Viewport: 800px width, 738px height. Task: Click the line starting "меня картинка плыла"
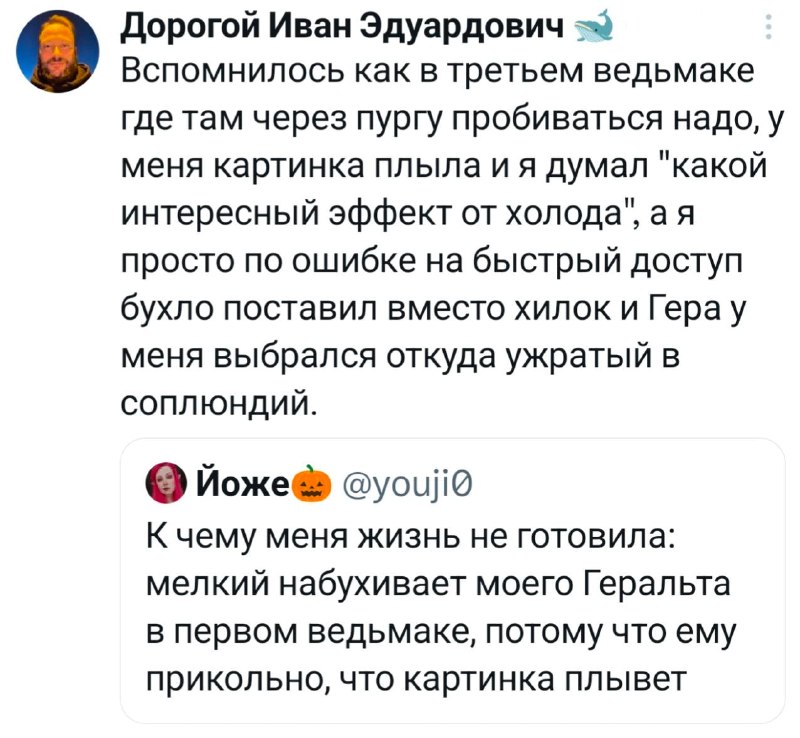pyautogui.click(x=443, y=168)
